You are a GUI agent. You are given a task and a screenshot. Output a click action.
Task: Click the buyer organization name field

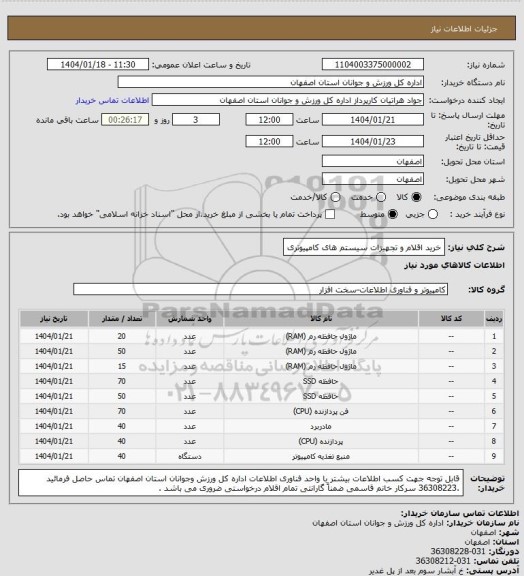click(270, 82)
